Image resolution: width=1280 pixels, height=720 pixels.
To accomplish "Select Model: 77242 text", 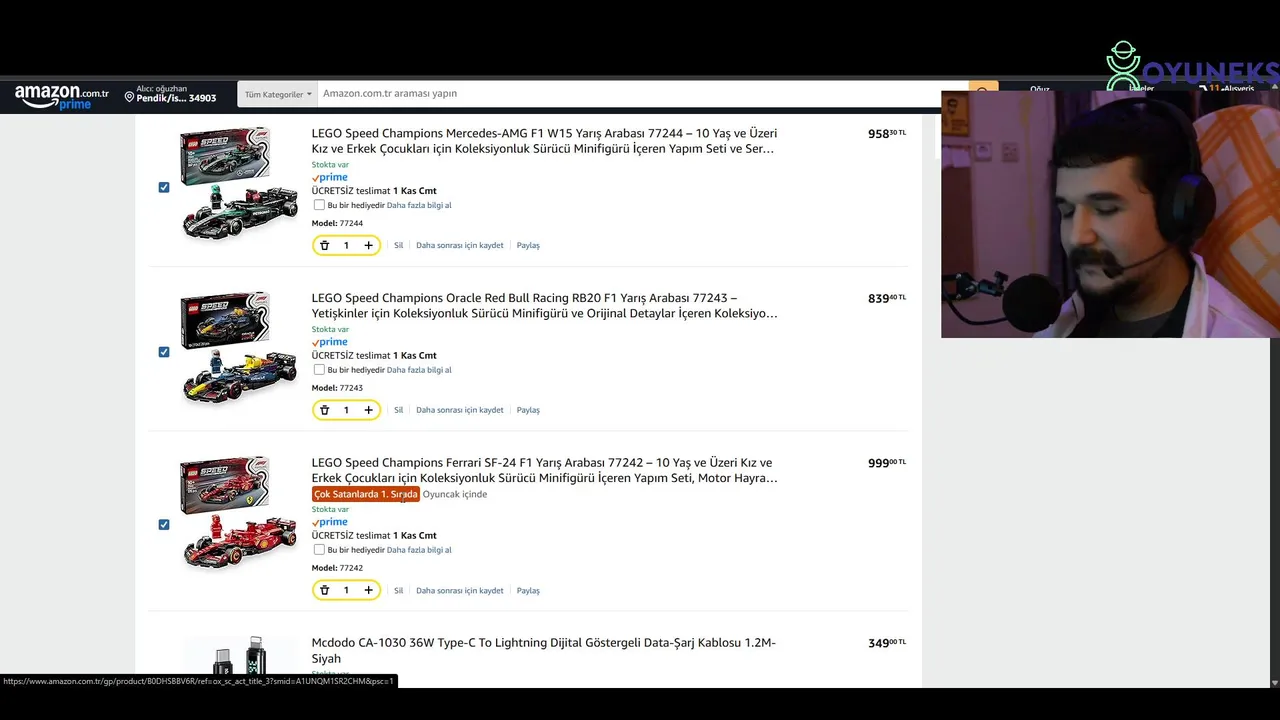I will click(337, 568).
